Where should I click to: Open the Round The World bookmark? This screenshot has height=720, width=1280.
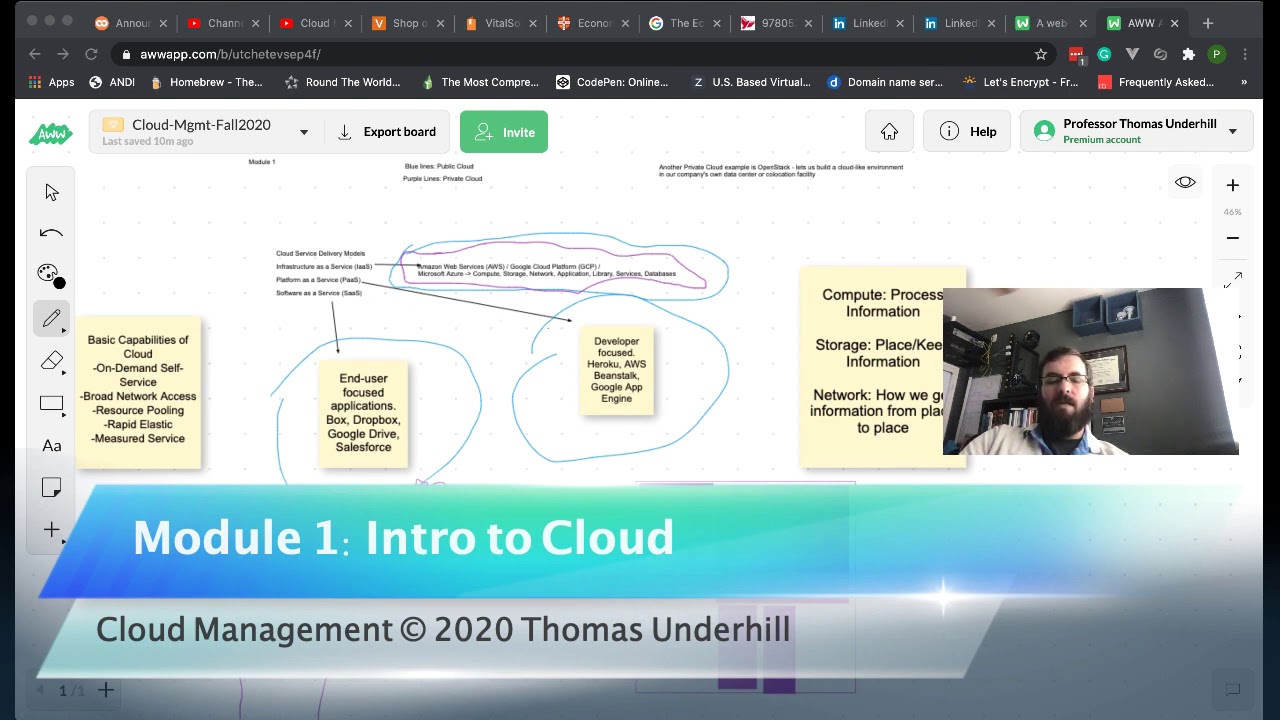click(x=342, y=82)
